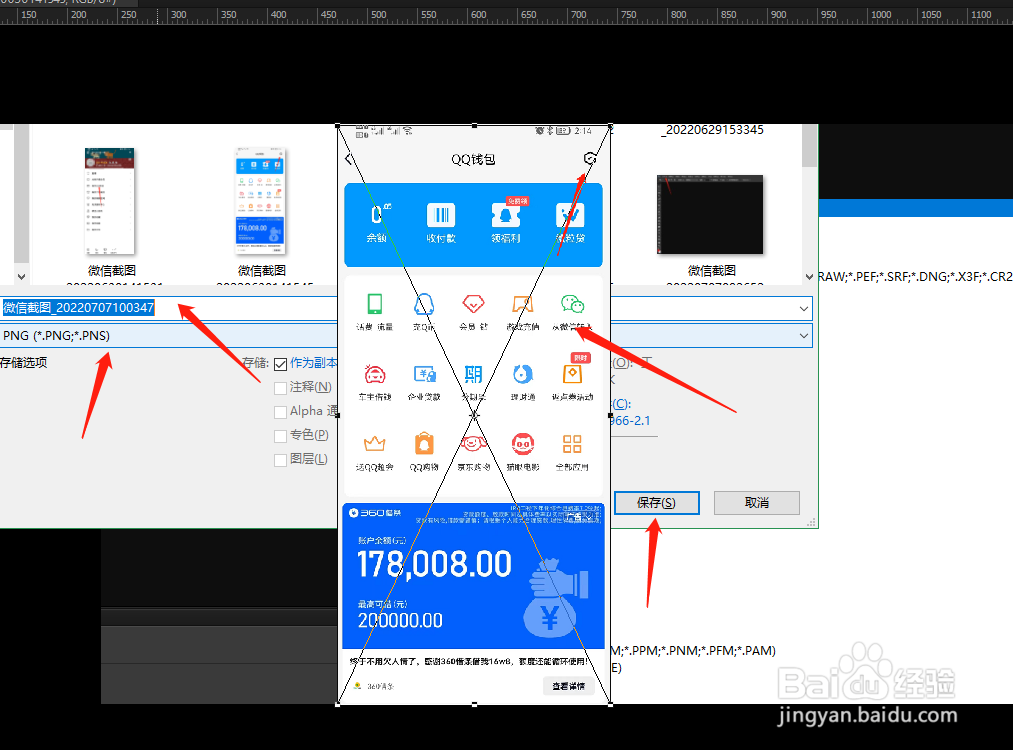
Task: Click the file name input field
Action: click(x=406, y=308)
